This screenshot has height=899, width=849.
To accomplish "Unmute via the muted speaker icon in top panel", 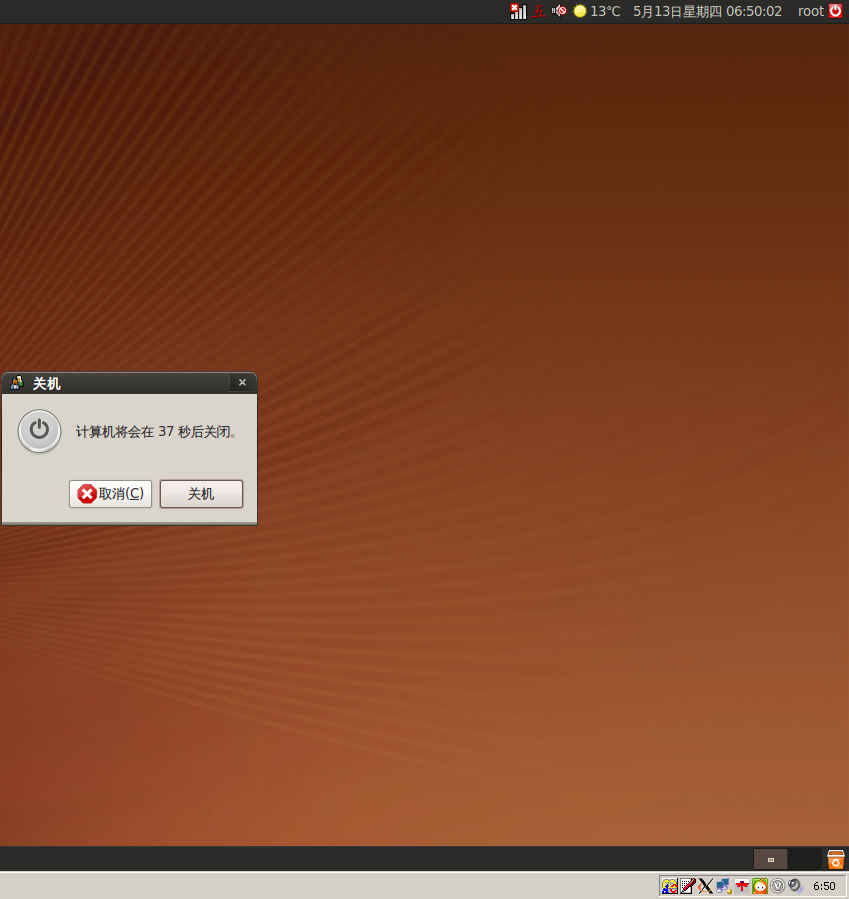I will (x=559, y=11).
